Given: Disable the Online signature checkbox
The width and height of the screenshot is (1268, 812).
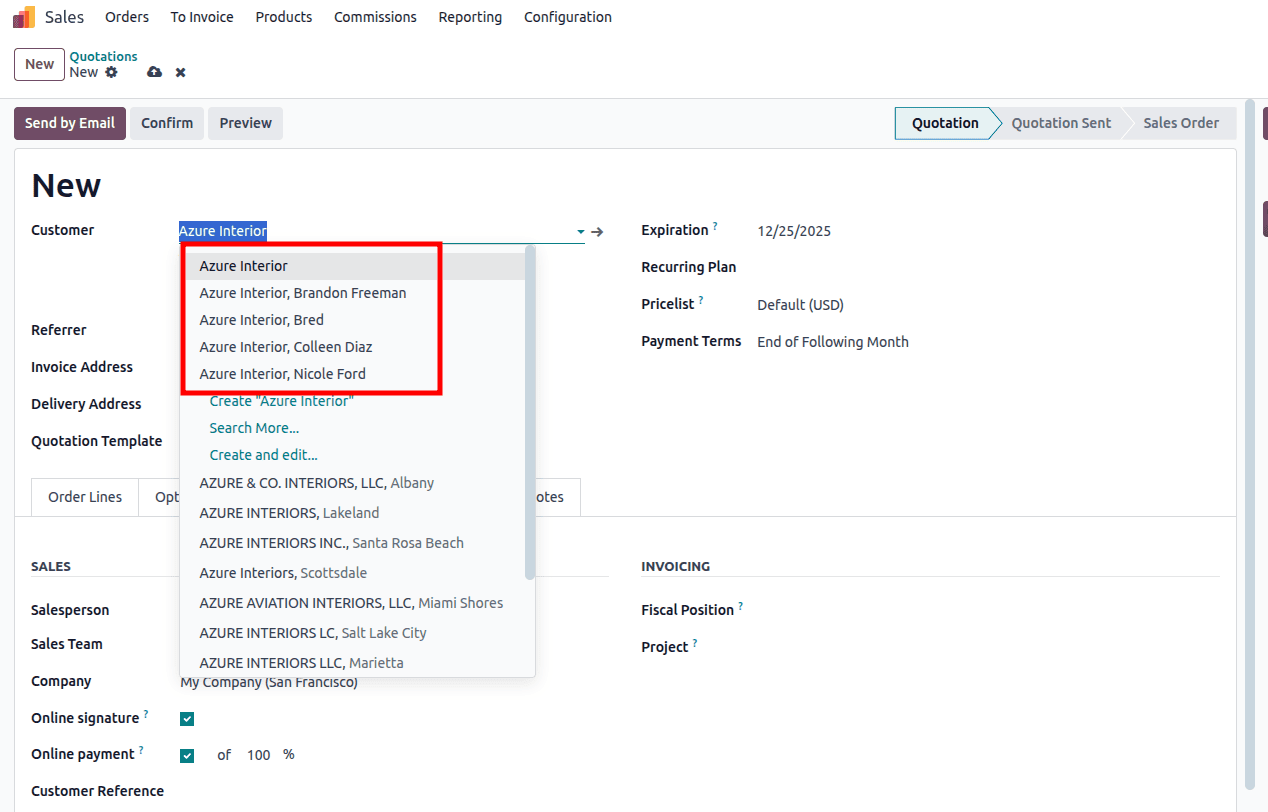Looking at the screenshot, I should pos(187,718).
